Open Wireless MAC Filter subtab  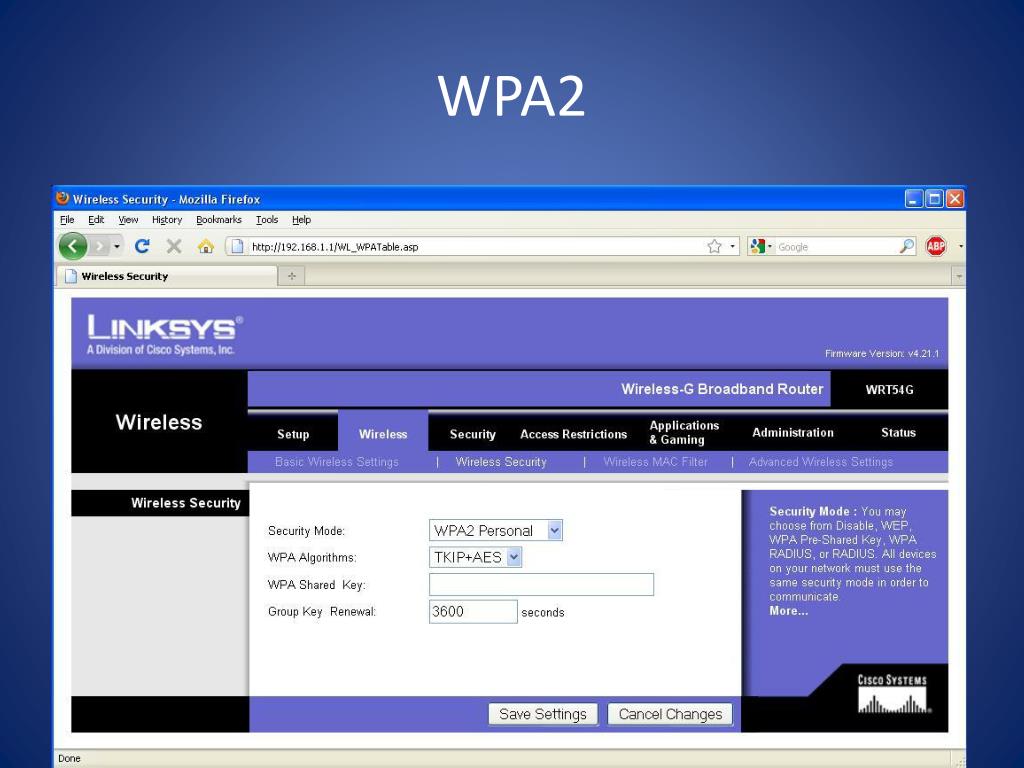pos(656,462)
